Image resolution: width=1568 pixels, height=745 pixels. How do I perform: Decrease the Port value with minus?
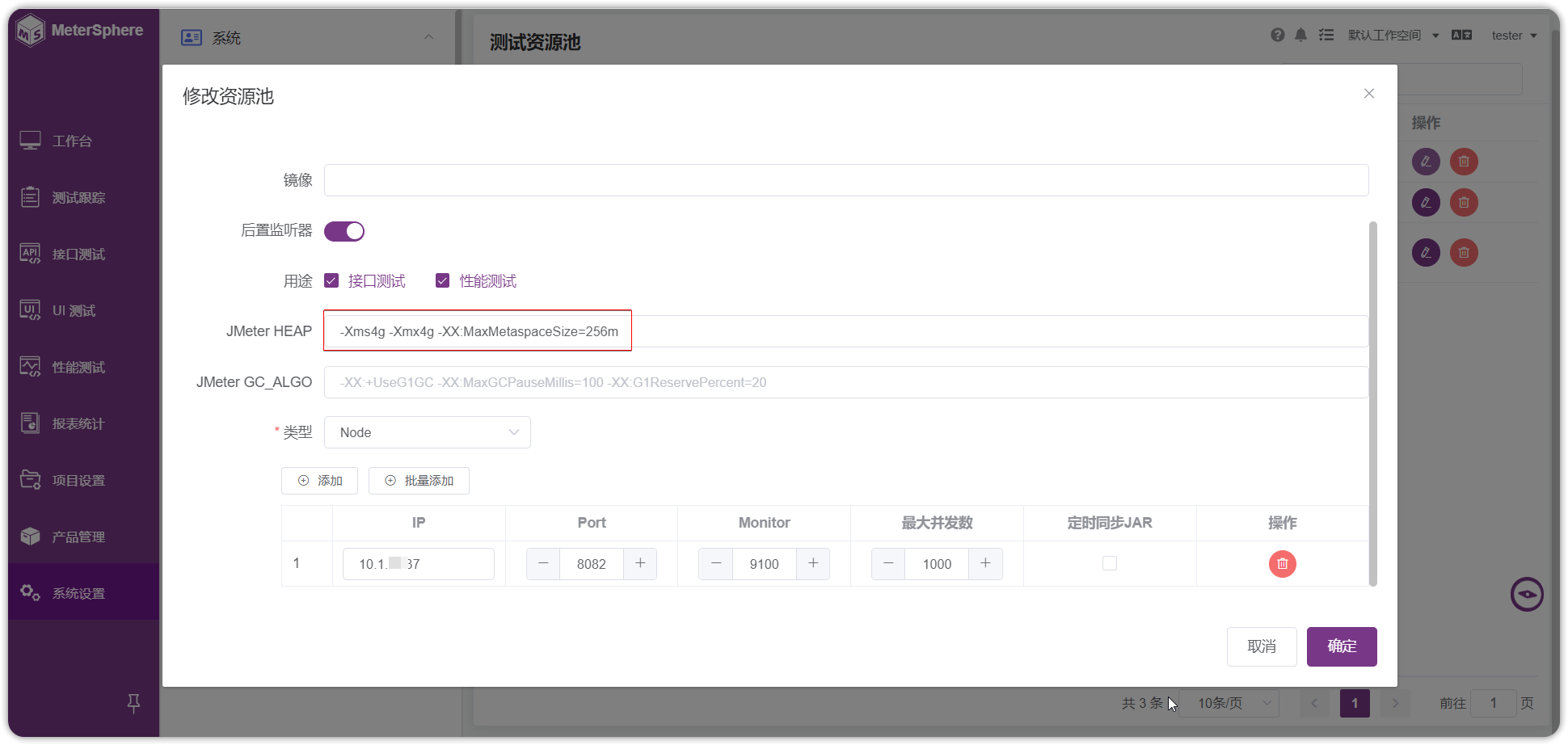click(x=543, y=563)
